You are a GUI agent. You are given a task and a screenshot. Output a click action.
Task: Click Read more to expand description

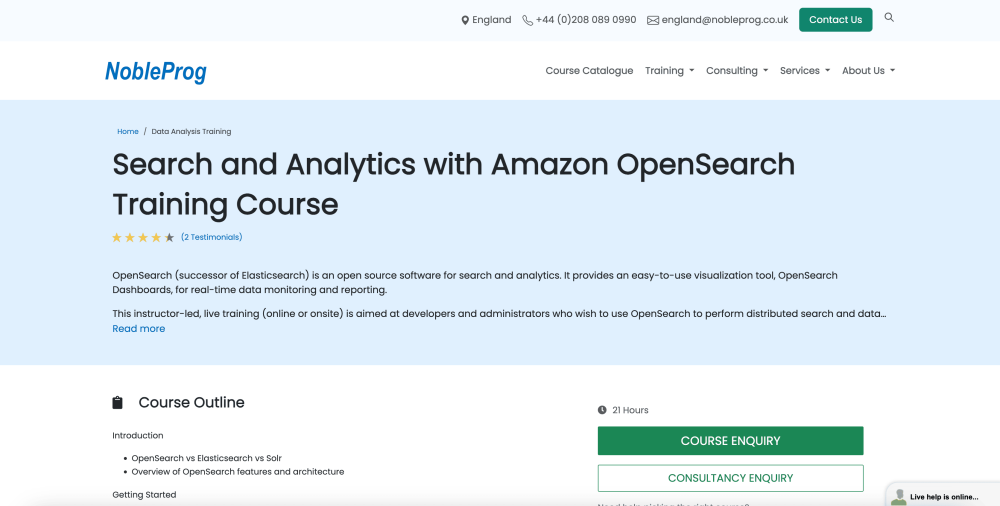pos(139,329)
